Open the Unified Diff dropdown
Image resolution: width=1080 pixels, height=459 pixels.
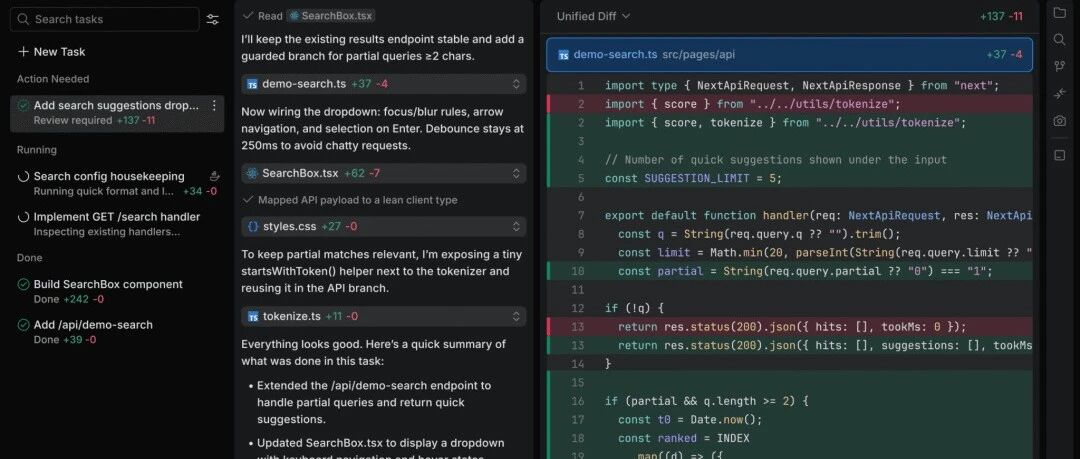(593, 16)
